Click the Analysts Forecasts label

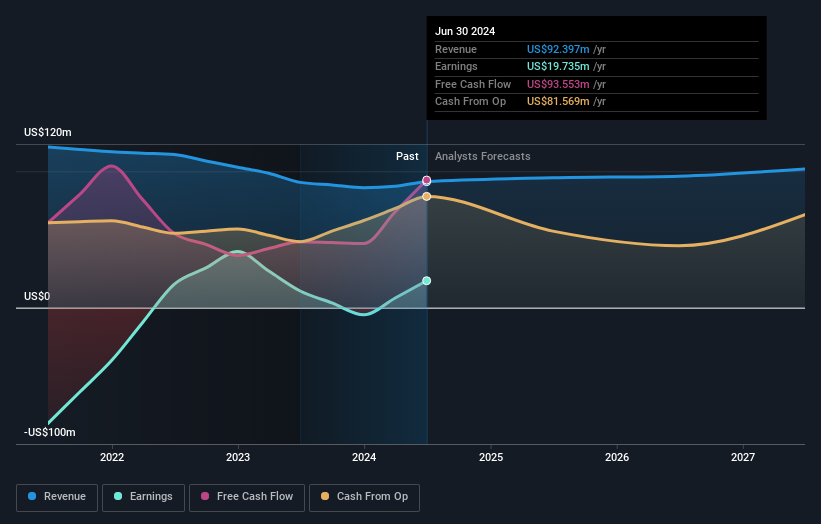click(x=483, y=156)
